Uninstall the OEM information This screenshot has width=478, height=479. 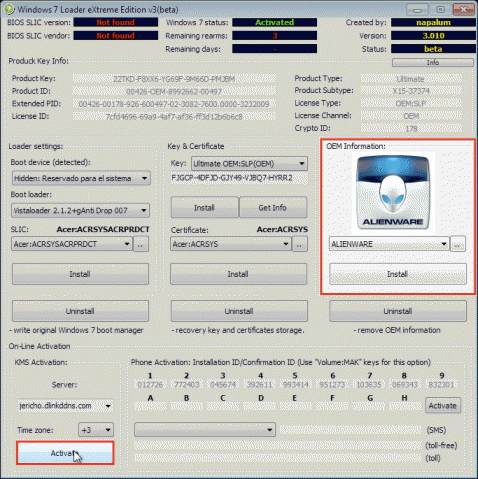click(398, 311)
